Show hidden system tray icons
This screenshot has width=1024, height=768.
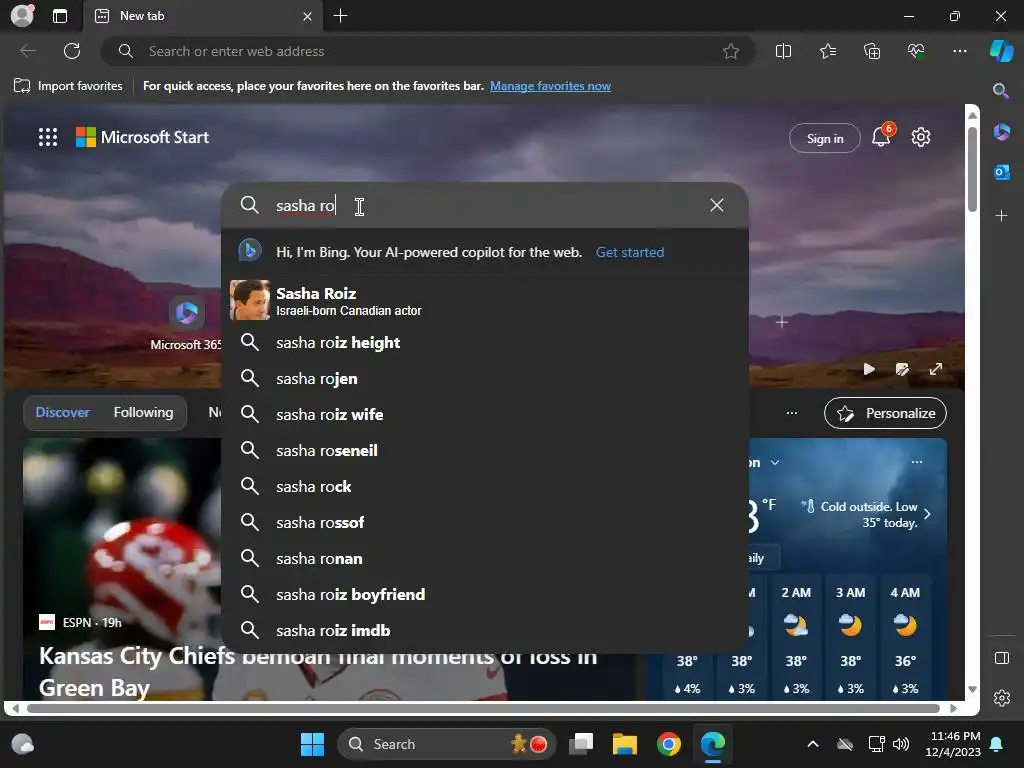coord(812,744)
